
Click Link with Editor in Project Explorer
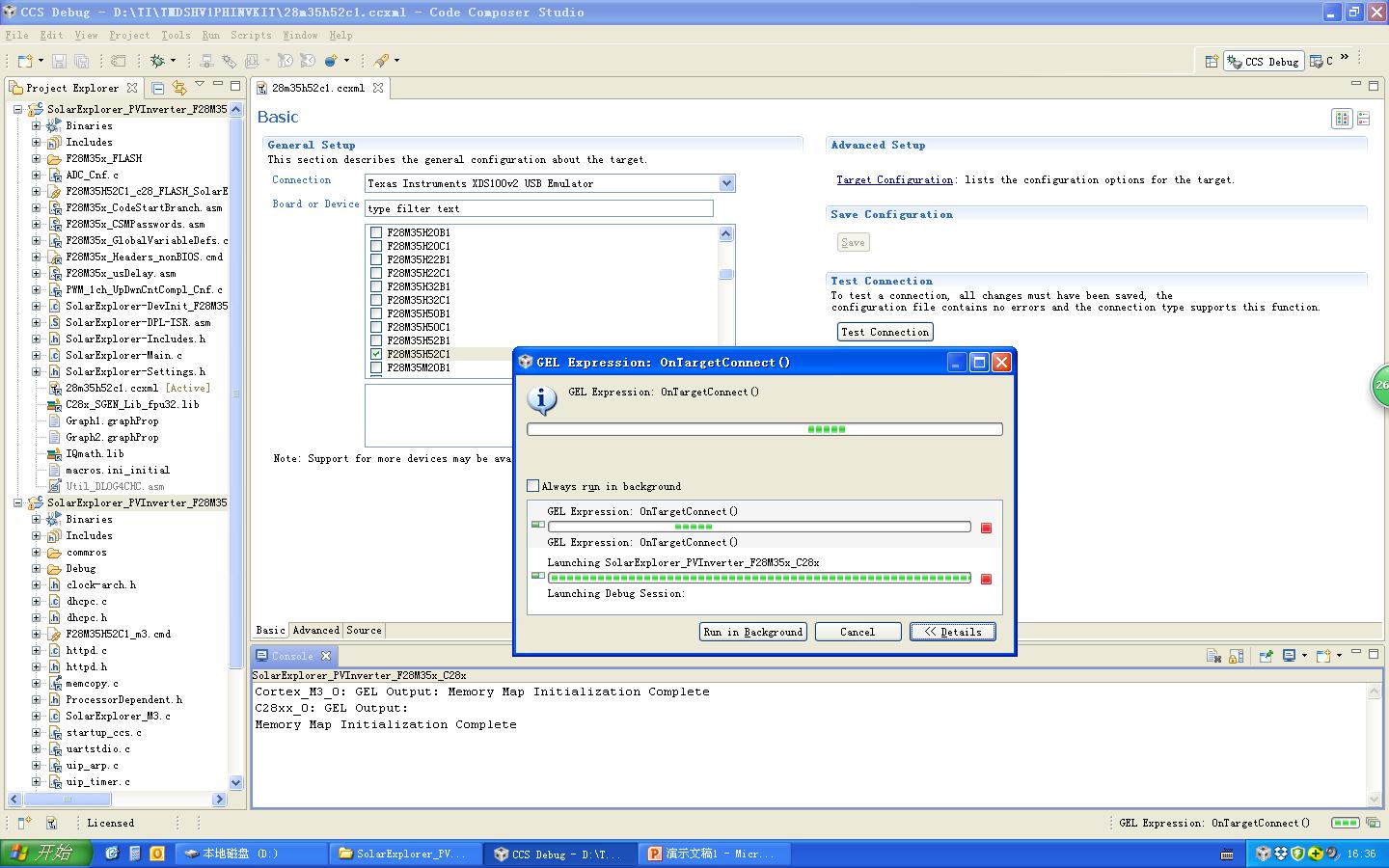pos(178,88)
